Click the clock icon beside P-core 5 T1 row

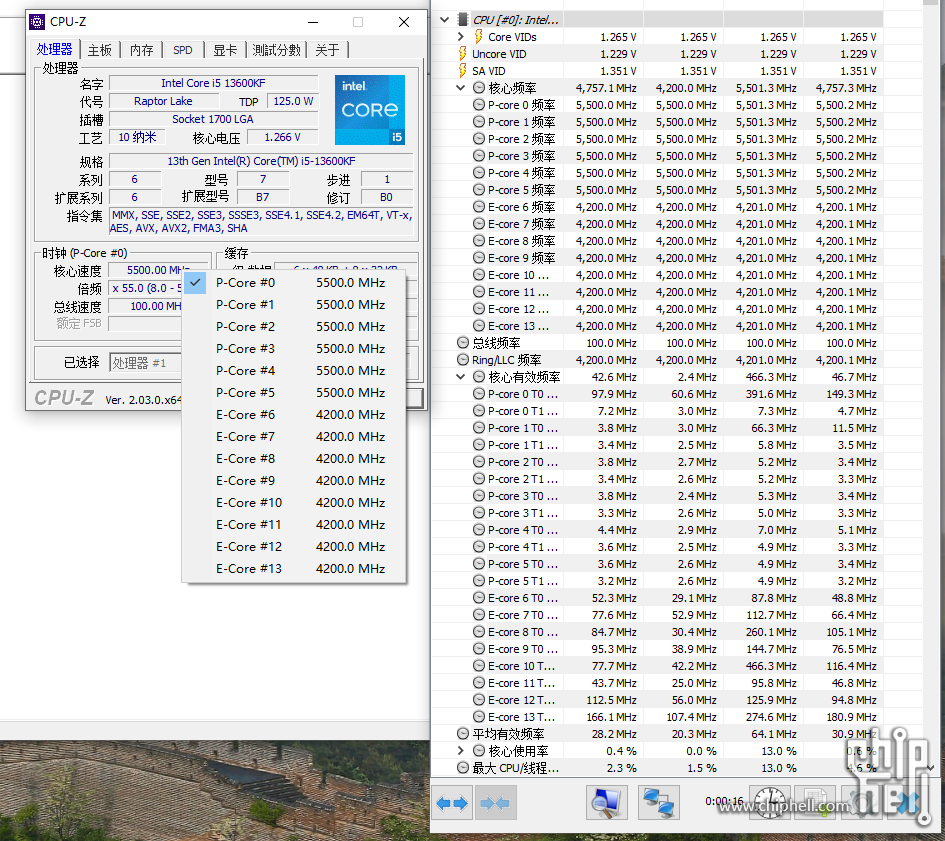[x=479, y=581]
